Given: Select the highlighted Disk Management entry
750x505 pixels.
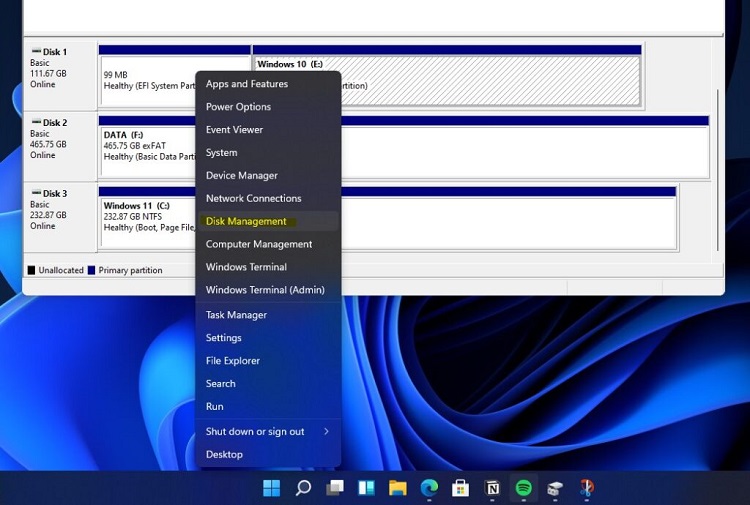Looking at the screenshot, I should point(268,221).
